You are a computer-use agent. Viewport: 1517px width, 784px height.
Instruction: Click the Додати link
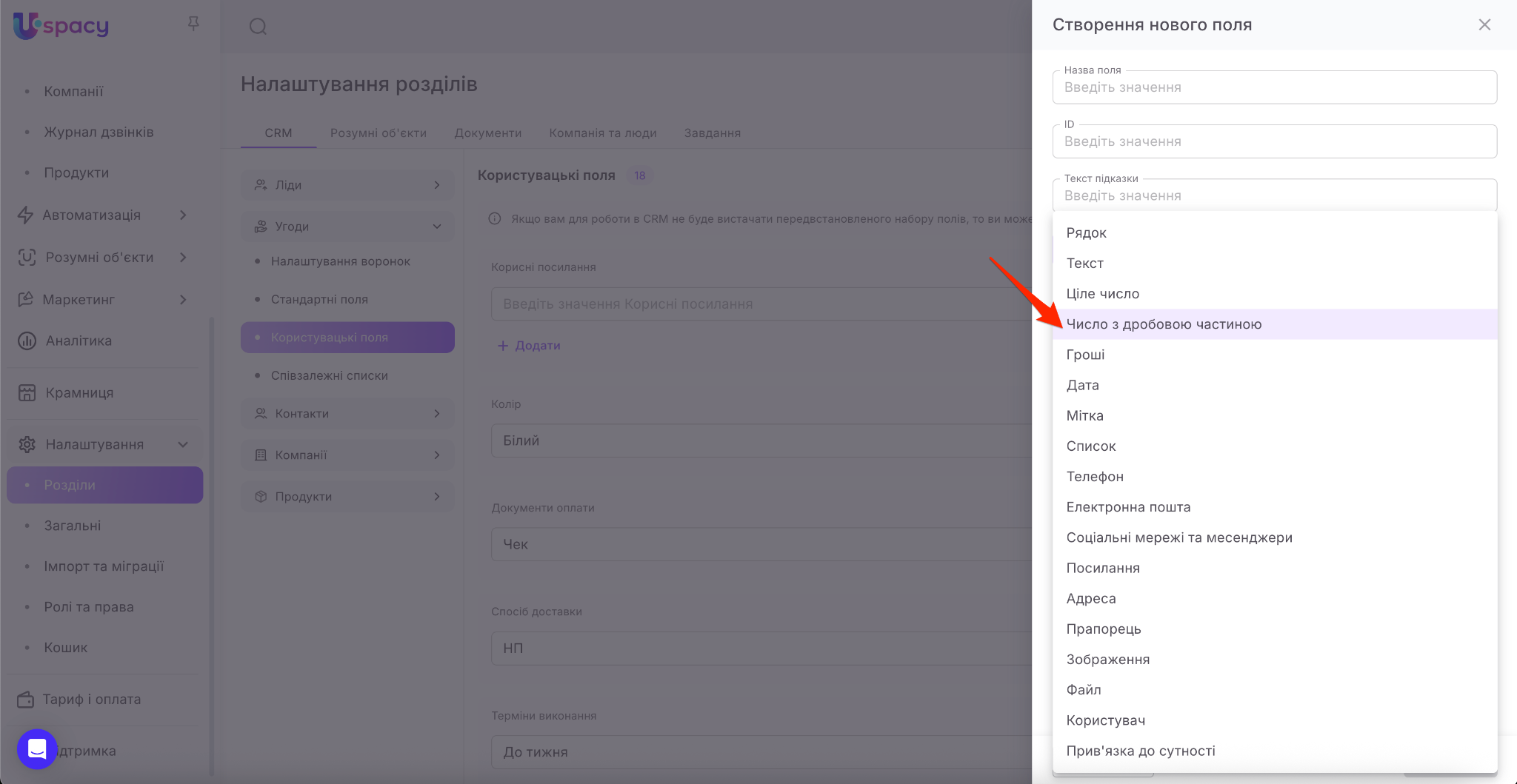click(x=529, y=346)
